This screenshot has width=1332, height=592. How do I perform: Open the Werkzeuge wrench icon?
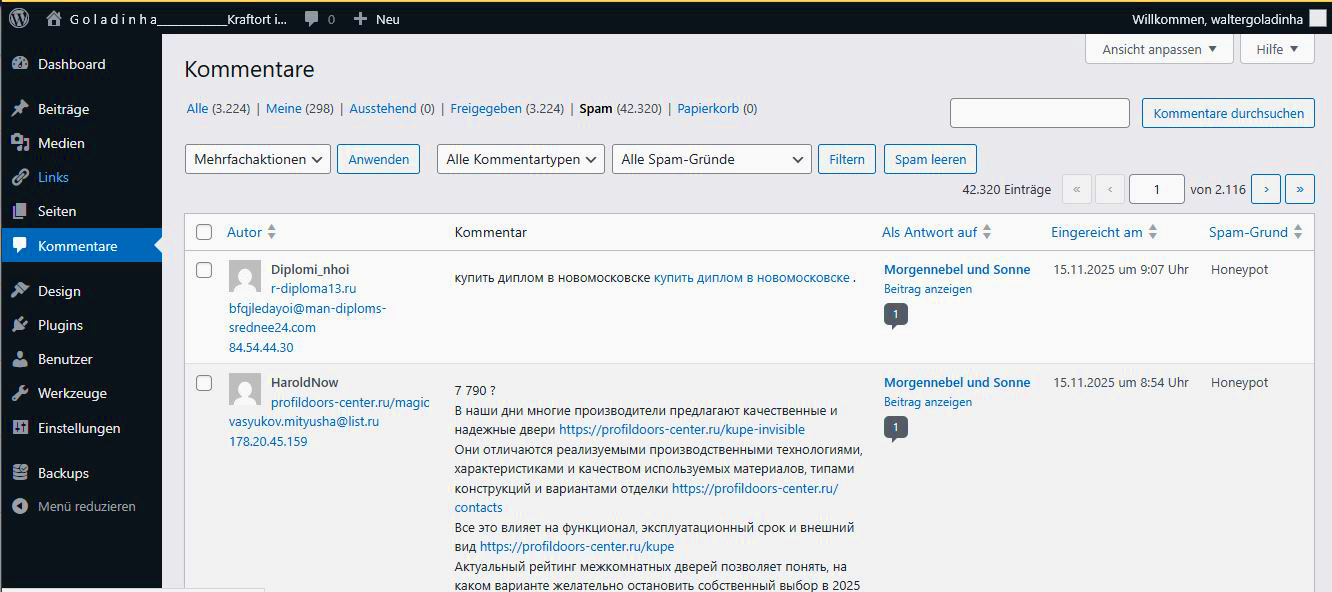20,393
